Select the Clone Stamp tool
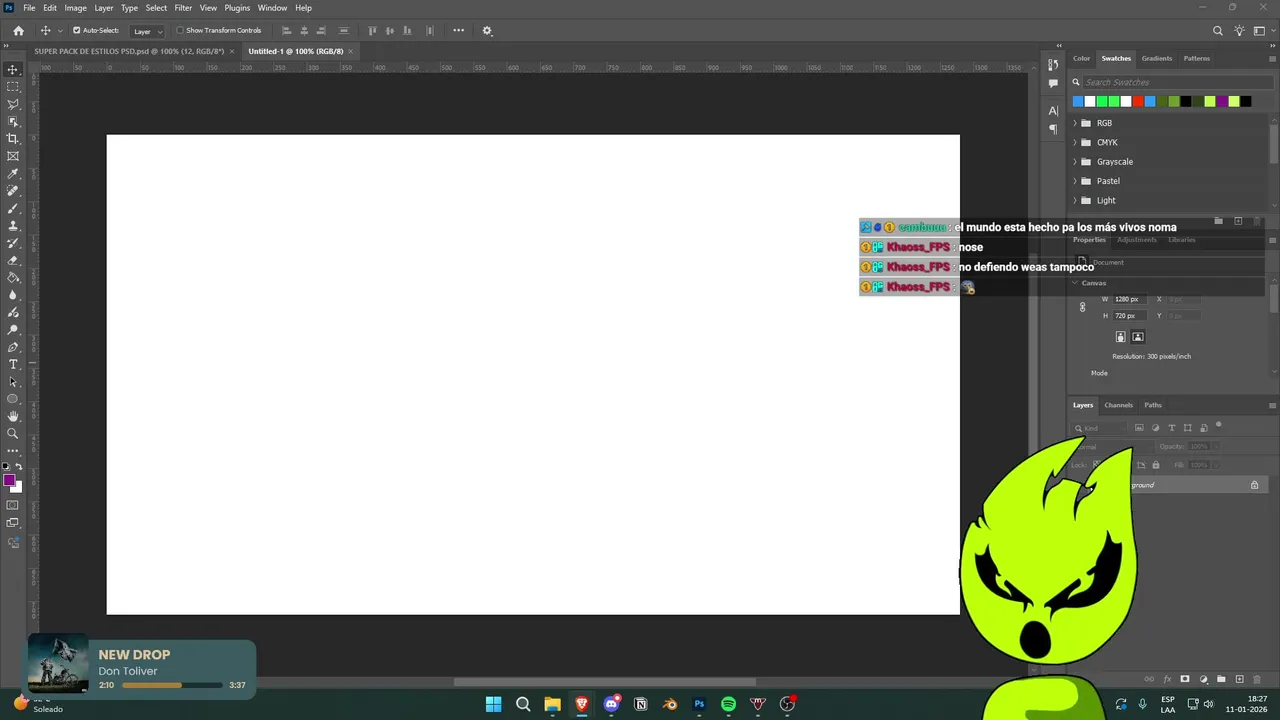Screen dimensions: 1280x720 [13, 226]
